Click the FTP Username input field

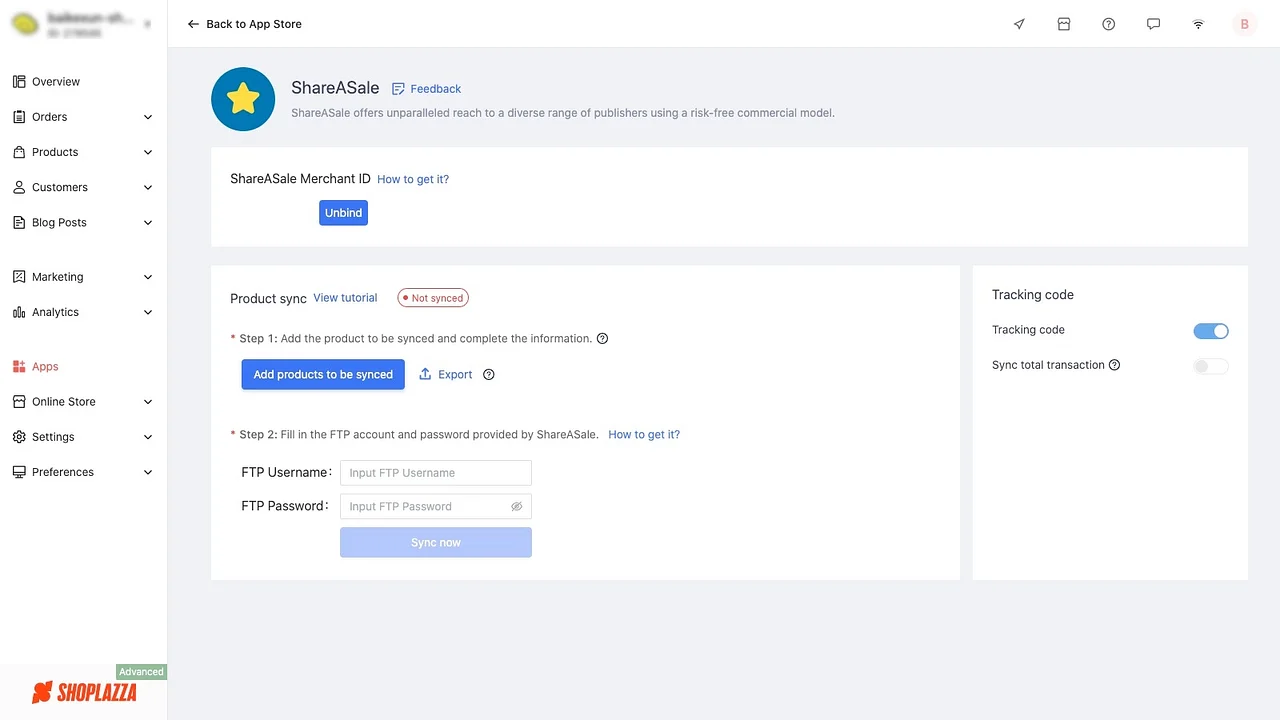point(435,472)
